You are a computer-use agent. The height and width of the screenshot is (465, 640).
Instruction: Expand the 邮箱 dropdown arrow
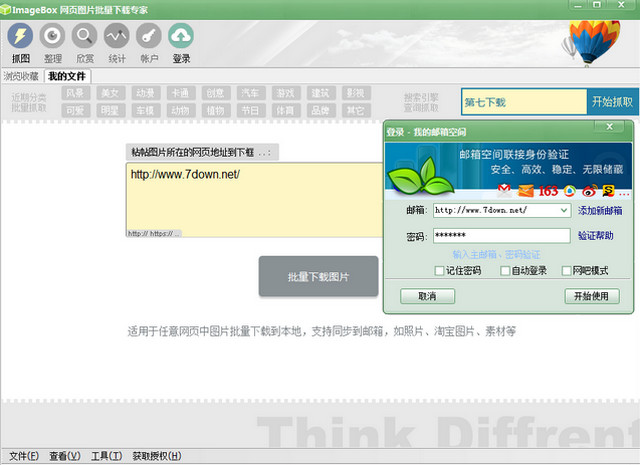click(x=564, y=211)
